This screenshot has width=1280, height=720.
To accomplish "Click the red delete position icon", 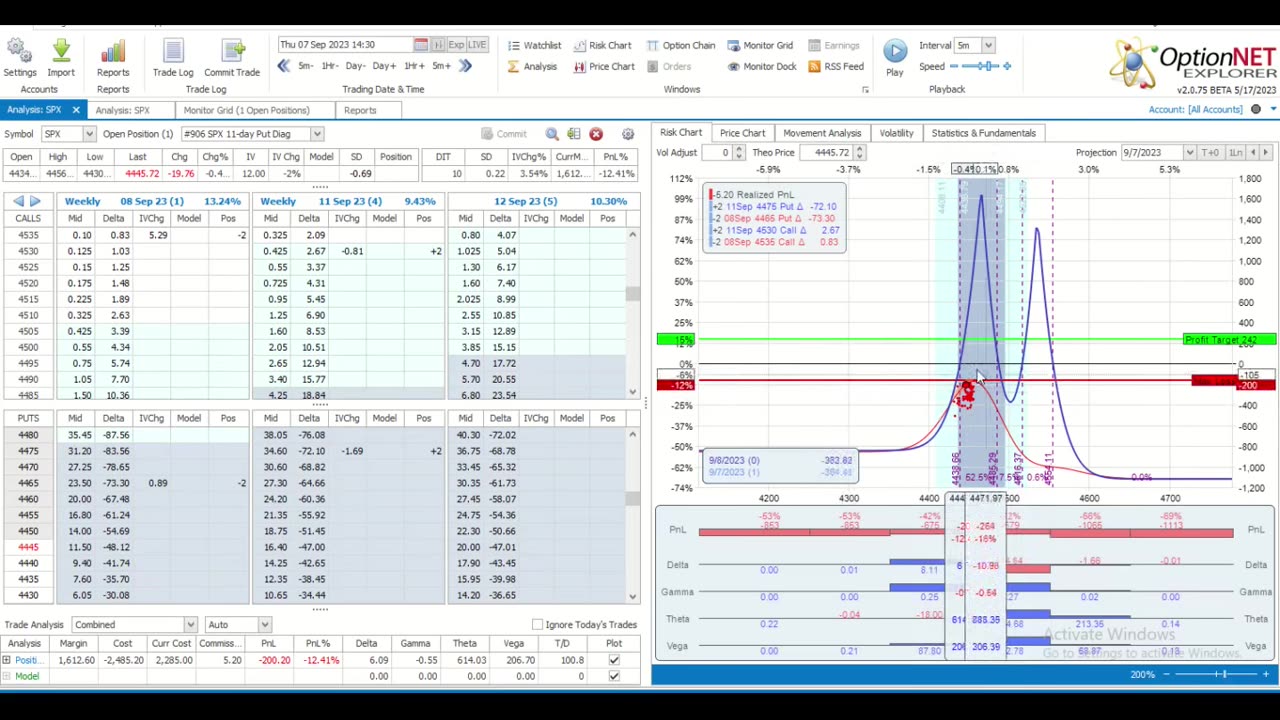I will coord(596,134).
